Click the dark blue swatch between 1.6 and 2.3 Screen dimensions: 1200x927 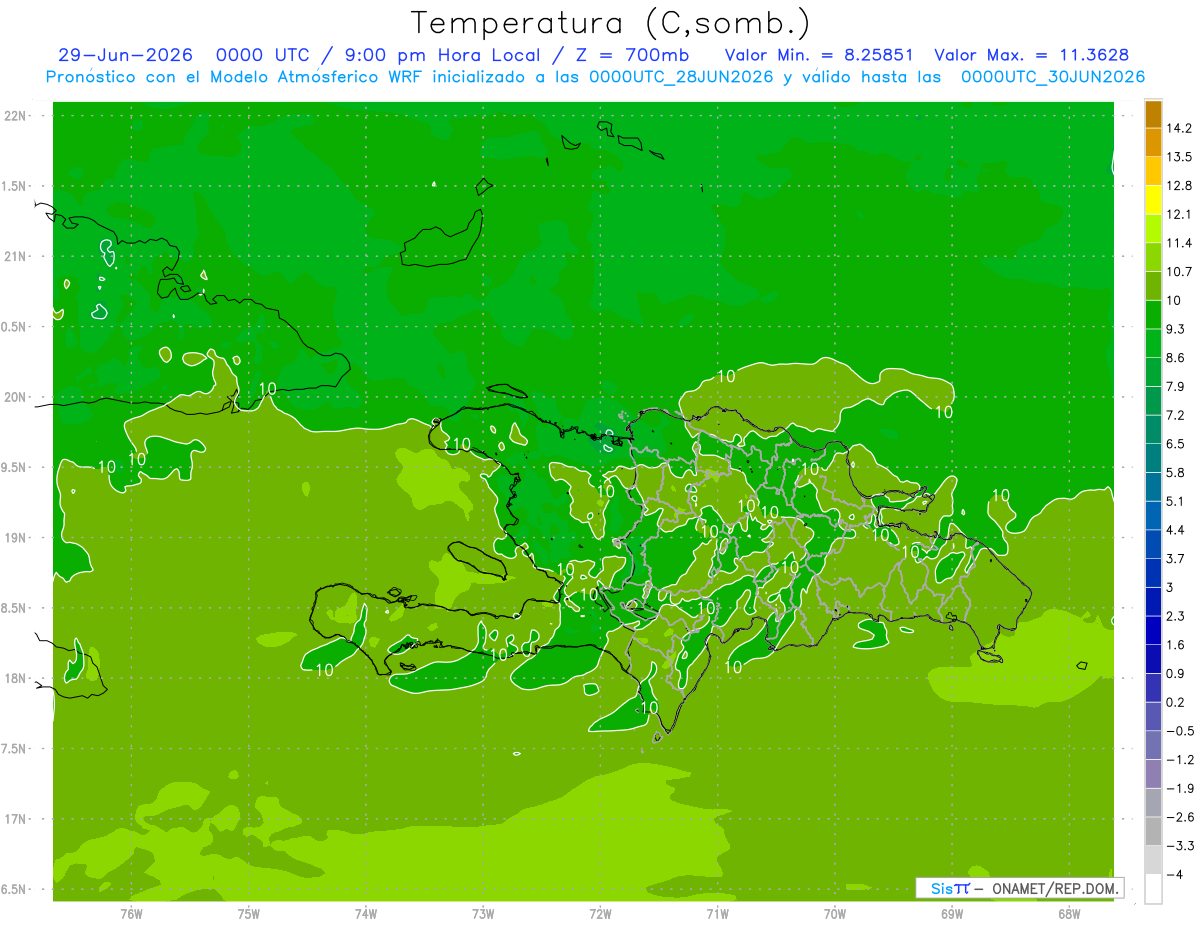1153,630
